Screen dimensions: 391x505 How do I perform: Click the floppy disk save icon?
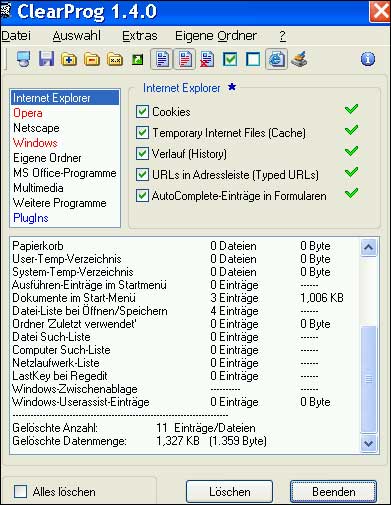[46, 59]
